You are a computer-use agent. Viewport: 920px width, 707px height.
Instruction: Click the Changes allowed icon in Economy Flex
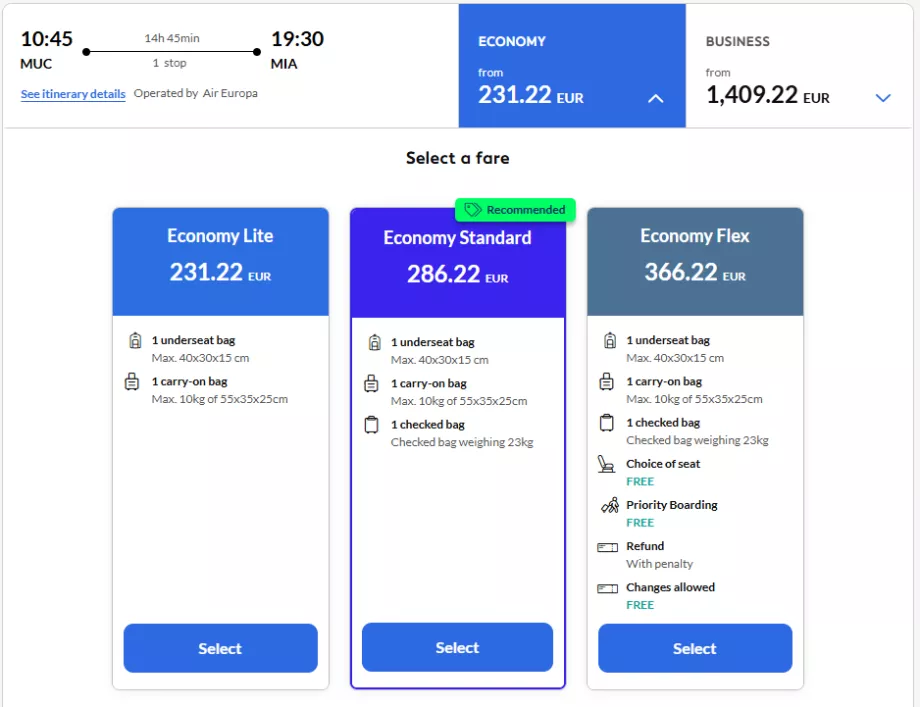608,588
